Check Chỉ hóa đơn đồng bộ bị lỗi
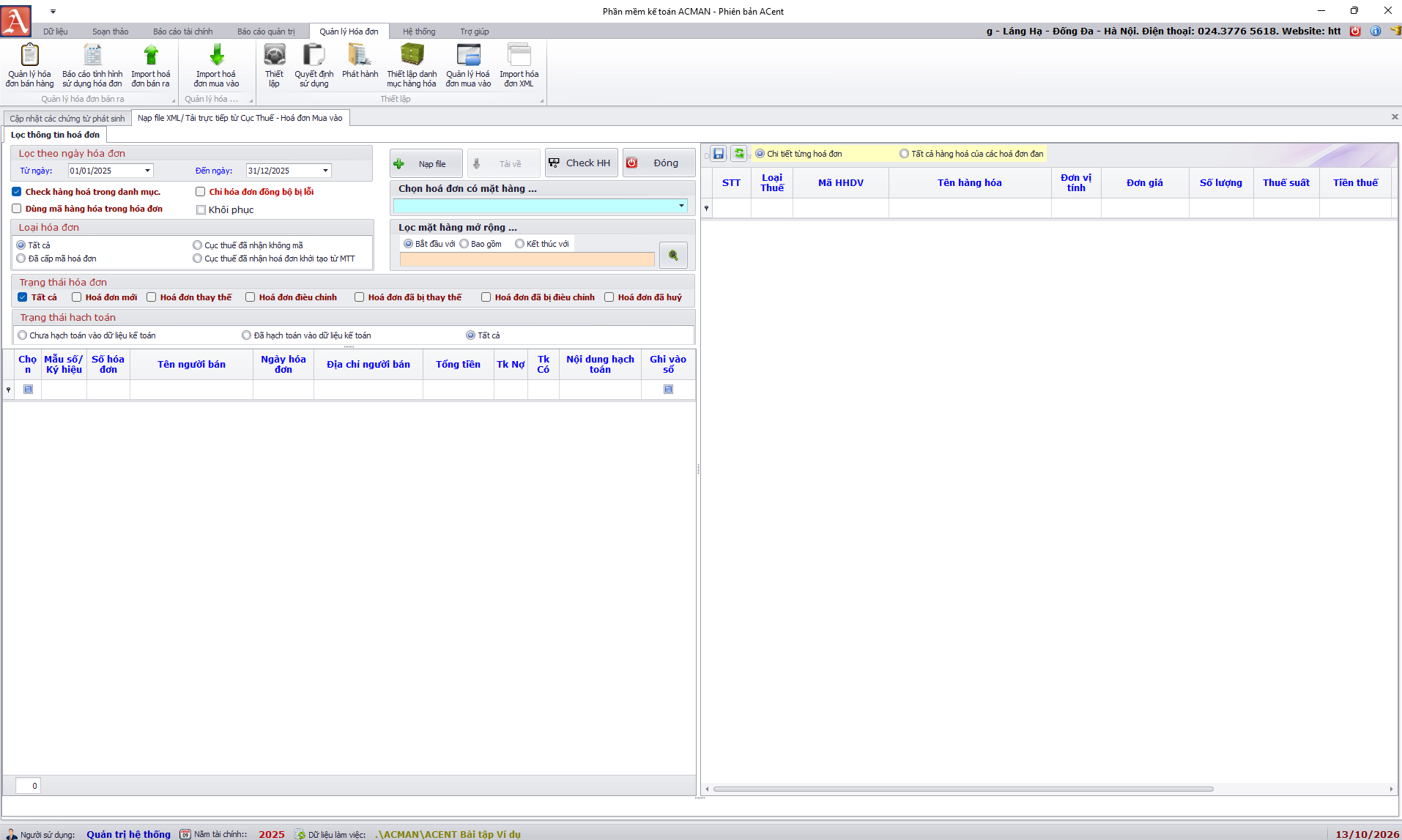This screenshot has width=1402, height=840. coord(200,192)
